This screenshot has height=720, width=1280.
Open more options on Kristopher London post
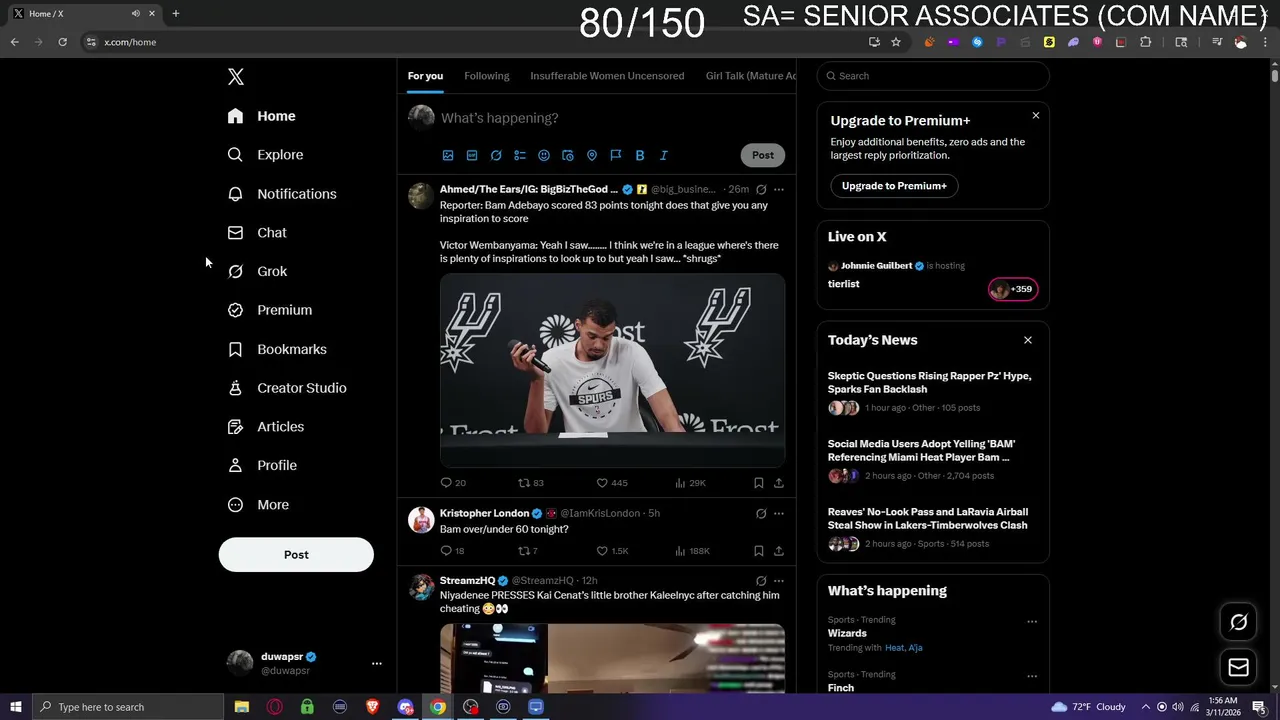point(779,513)
